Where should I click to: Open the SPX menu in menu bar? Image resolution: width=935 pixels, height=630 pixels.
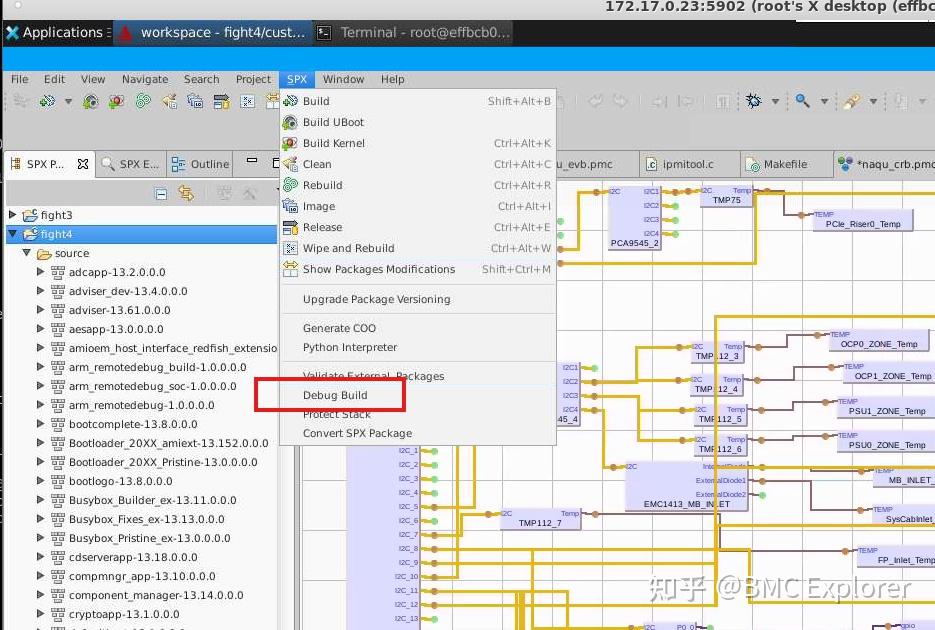(296, 79)
